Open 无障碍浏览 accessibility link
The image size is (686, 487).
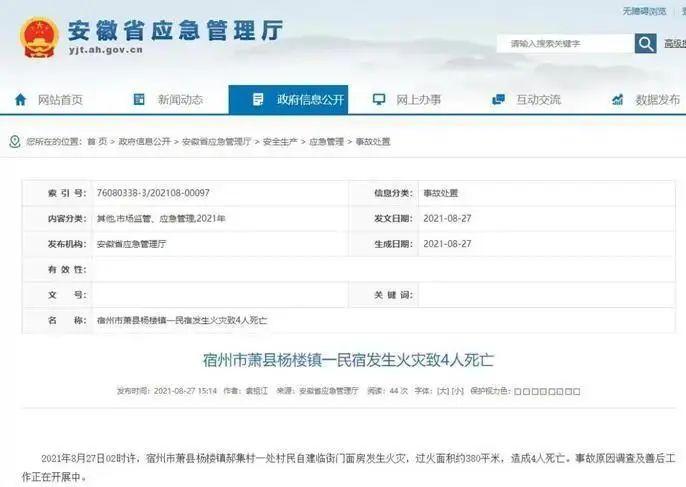(x=644, y=10)
